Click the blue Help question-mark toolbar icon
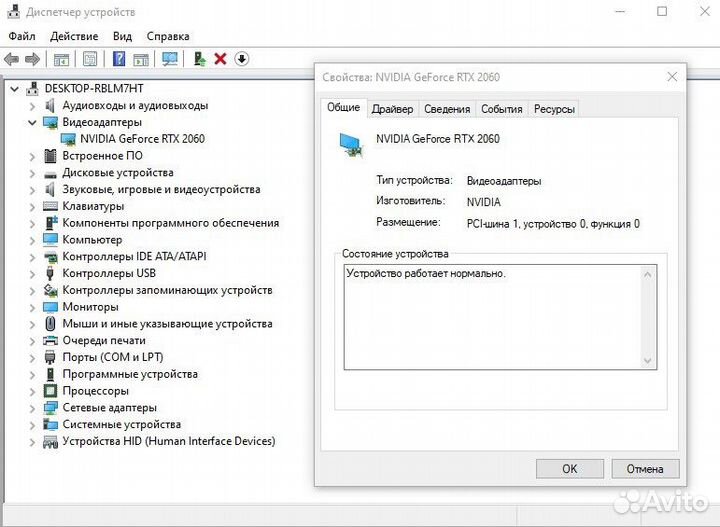Screen dimensions: 720x527 (119, 59)
